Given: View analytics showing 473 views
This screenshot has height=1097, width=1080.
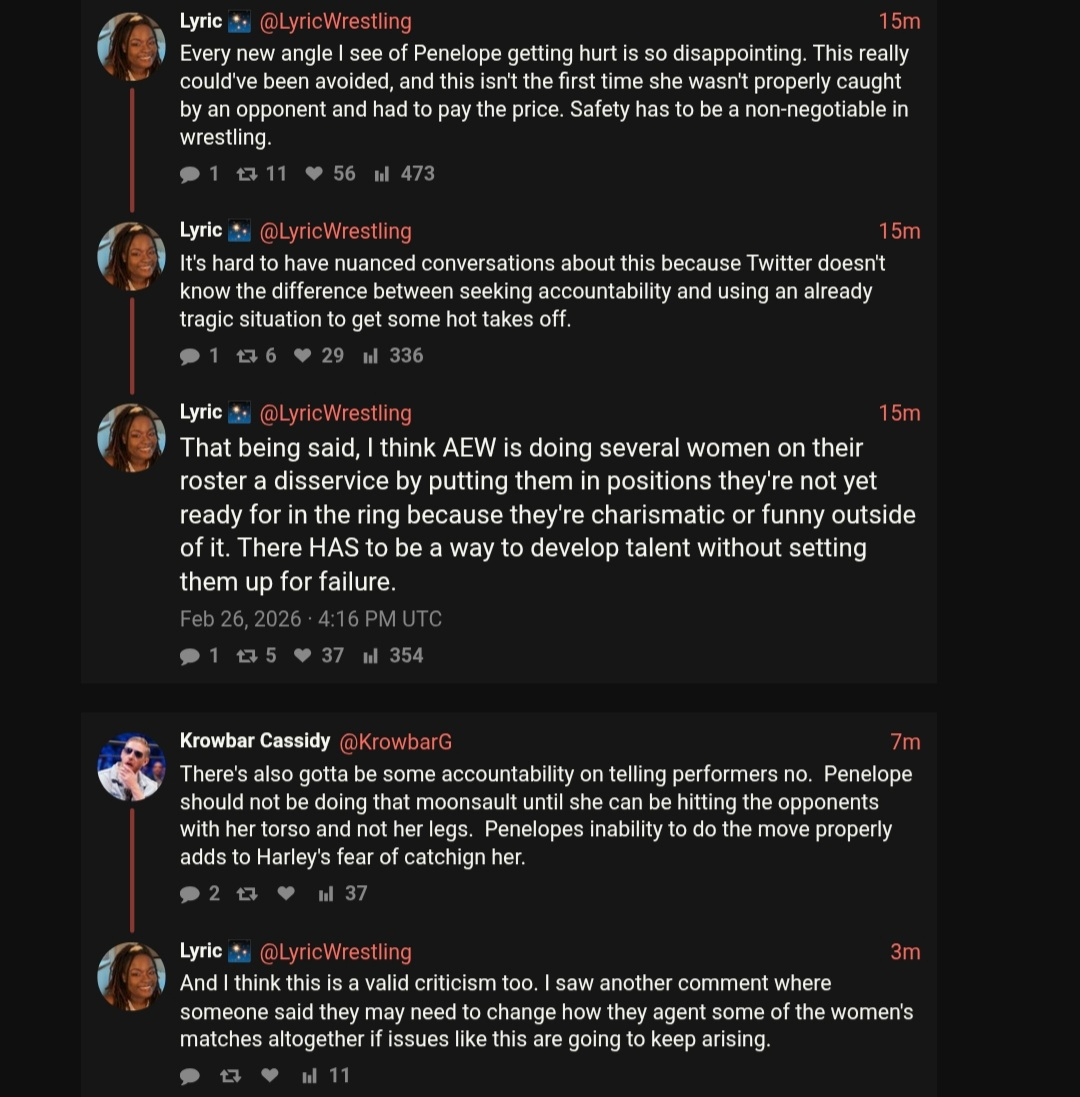Looking at the screenshot, I should [404, 174].
